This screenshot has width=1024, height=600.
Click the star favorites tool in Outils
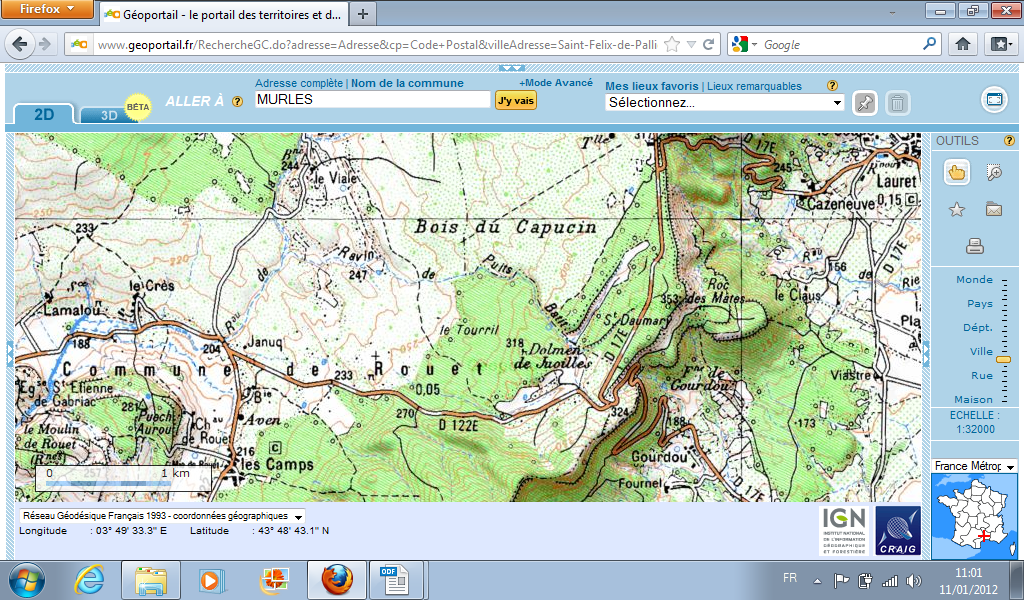pyautogui.click(x=957, y=210)
